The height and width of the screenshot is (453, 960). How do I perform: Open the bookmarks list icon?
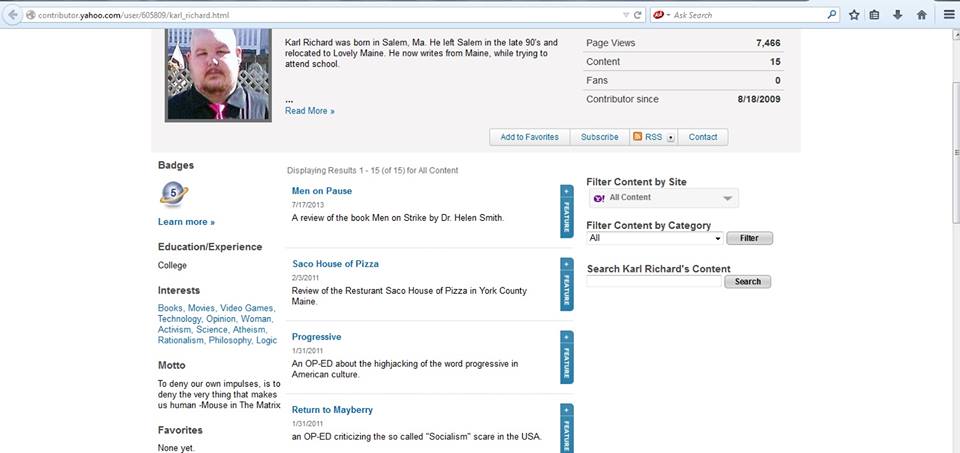point(874,15)
